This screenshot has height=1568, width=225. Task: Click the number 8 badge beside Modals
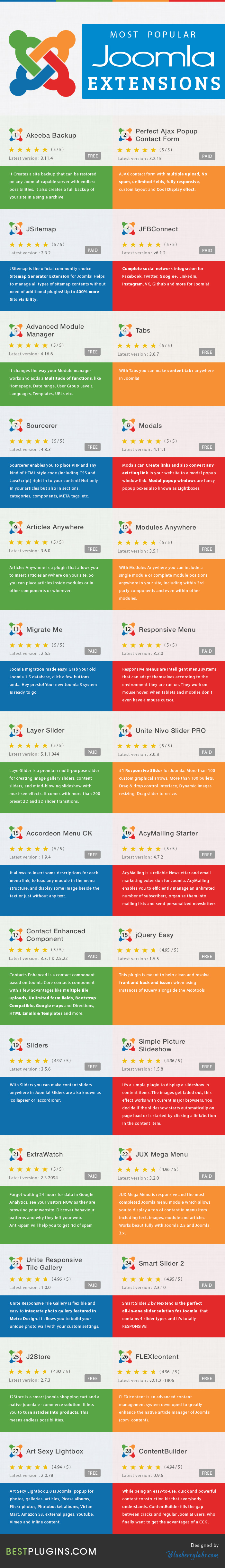point(128,426)
